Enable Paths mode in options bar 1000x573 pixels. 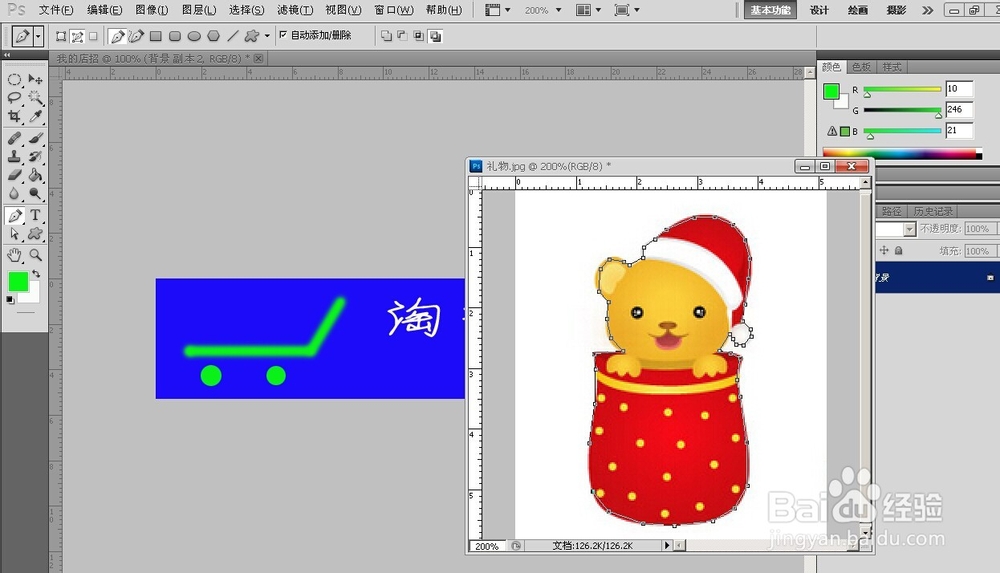pyautogui.click(x=77, y=36)
